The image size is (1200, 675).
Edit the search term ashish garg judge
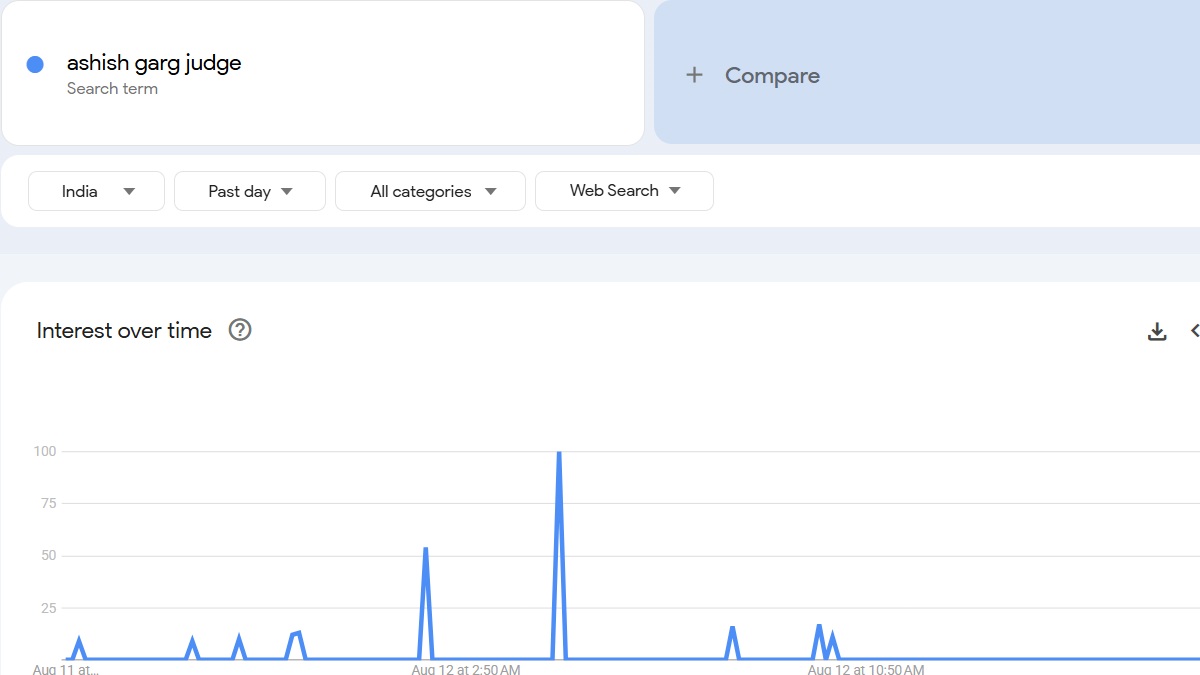(154, 63)
